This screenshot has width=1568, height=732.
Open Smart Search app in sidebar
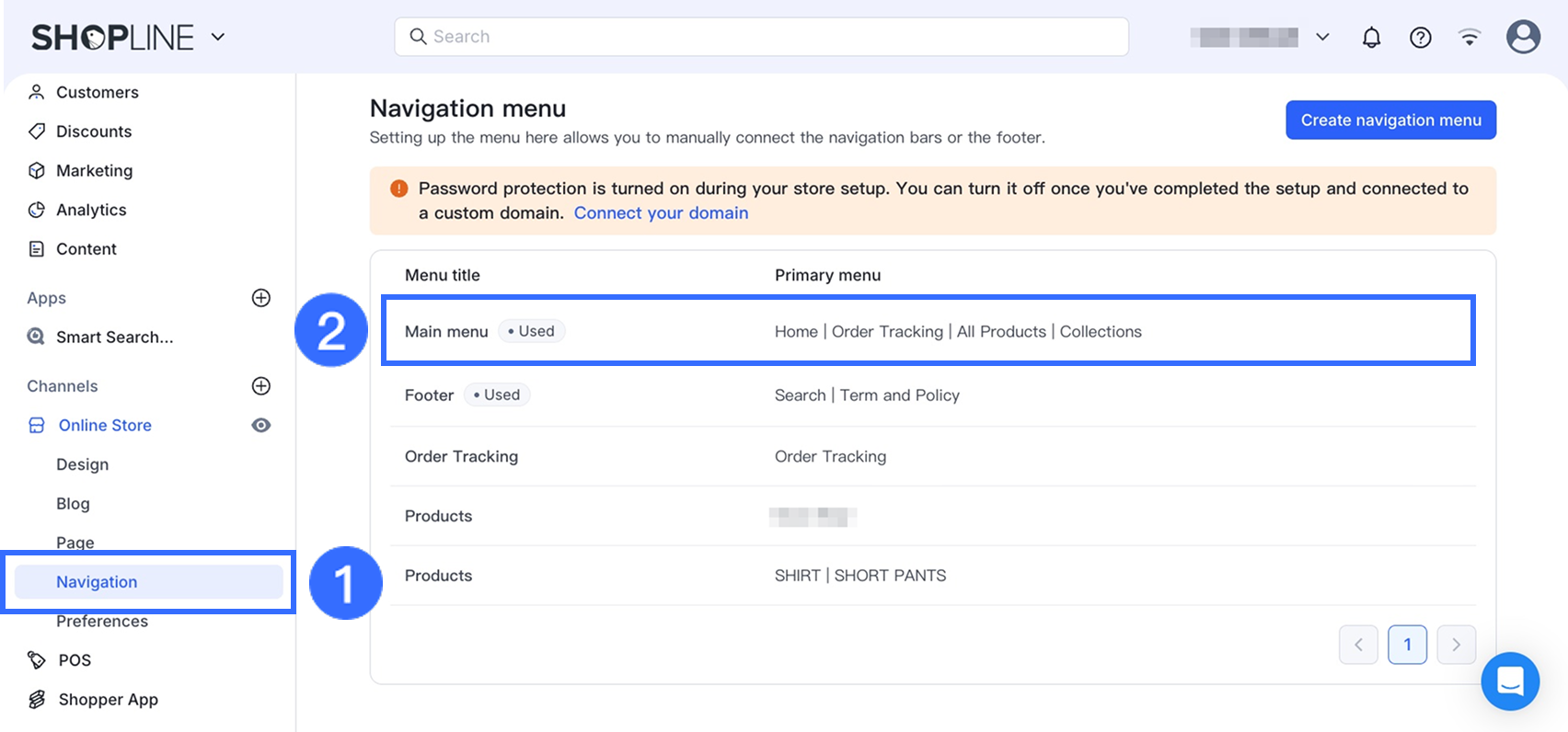[x=114, y=337]
